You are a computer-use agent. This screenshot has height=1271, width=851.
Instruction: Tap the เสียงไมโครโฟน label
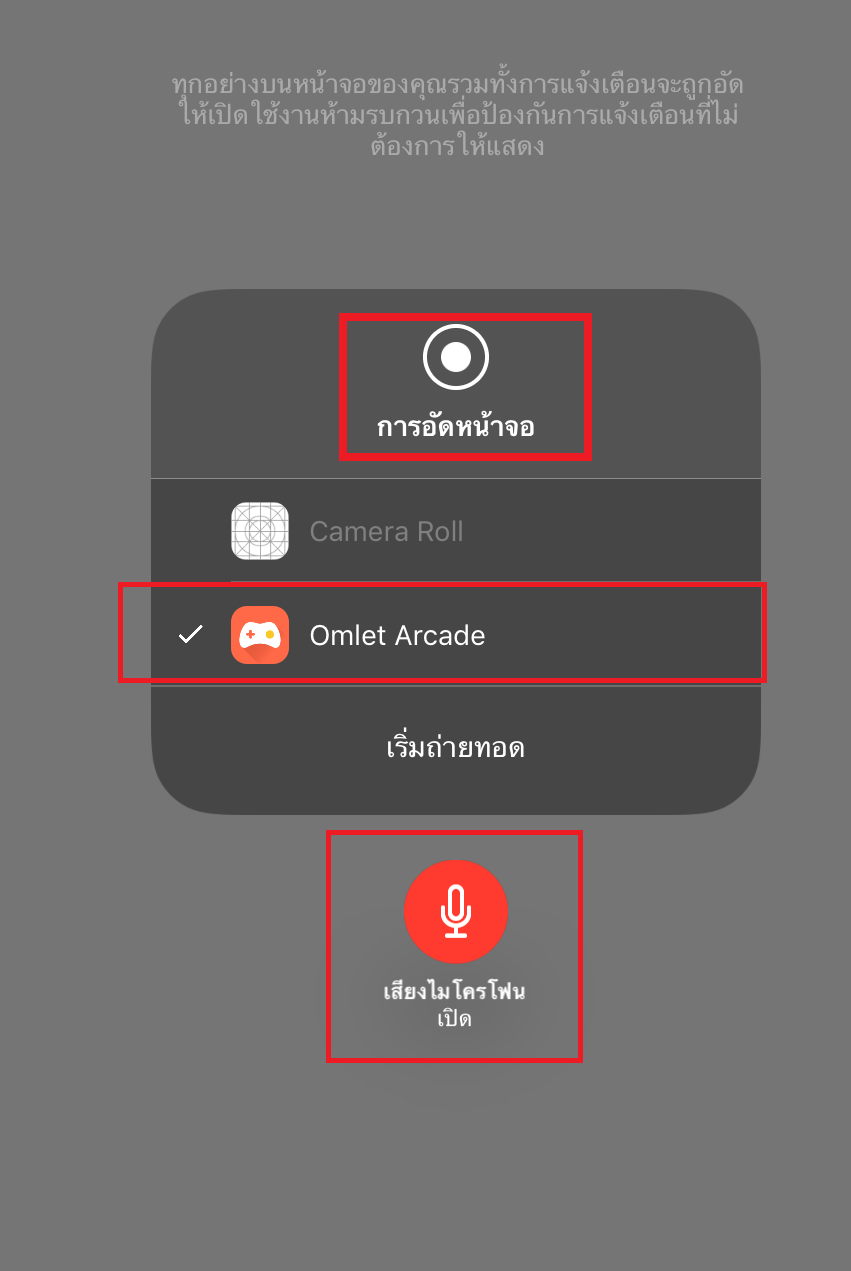click(x=456, y=993)
